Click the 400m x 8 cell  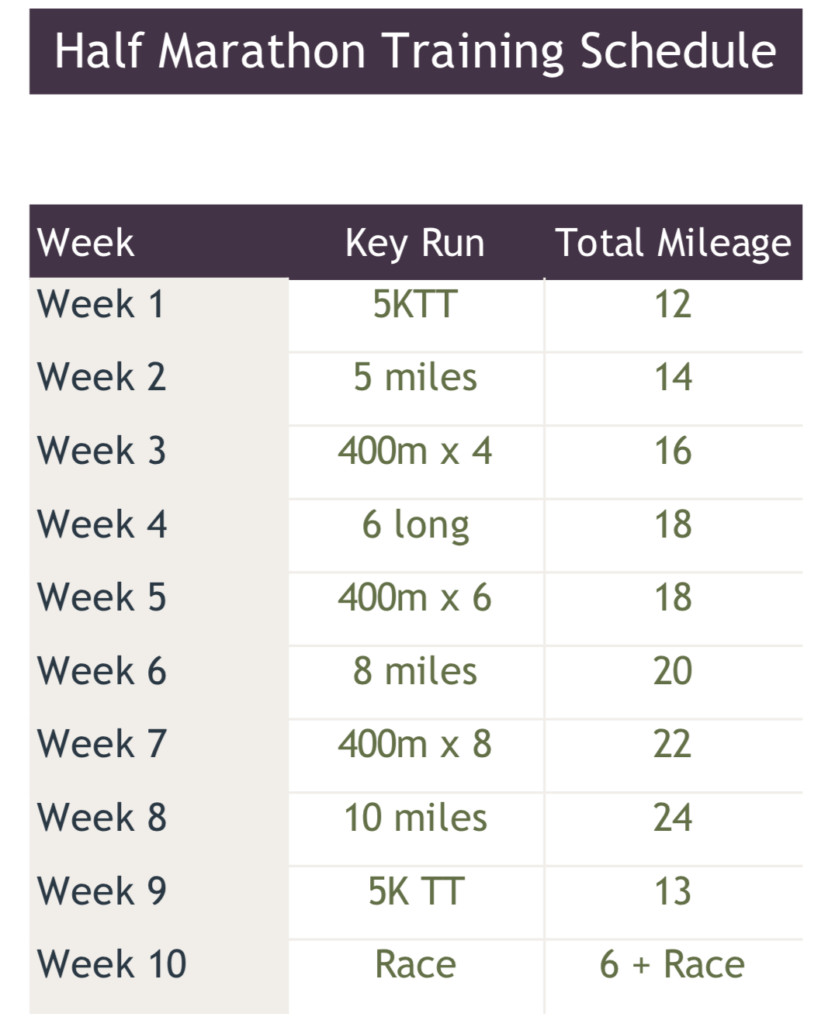(x=415, y=744)
